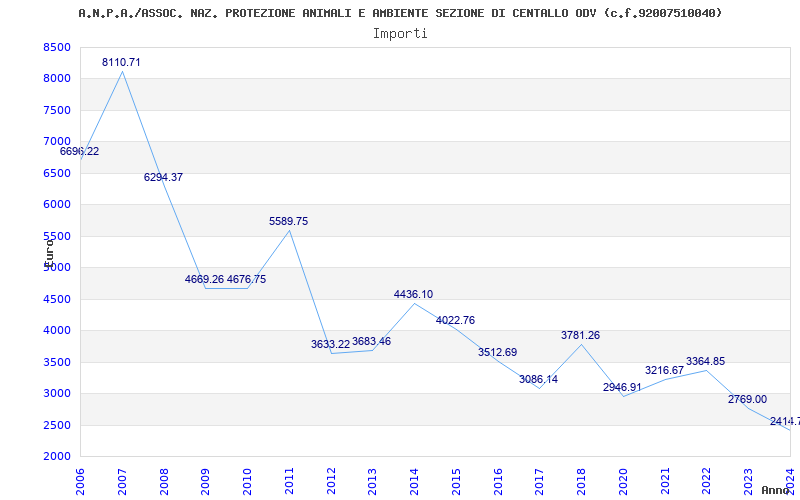
Task: Click the Importi chart subtitle
Action: [x=400, y=34]
